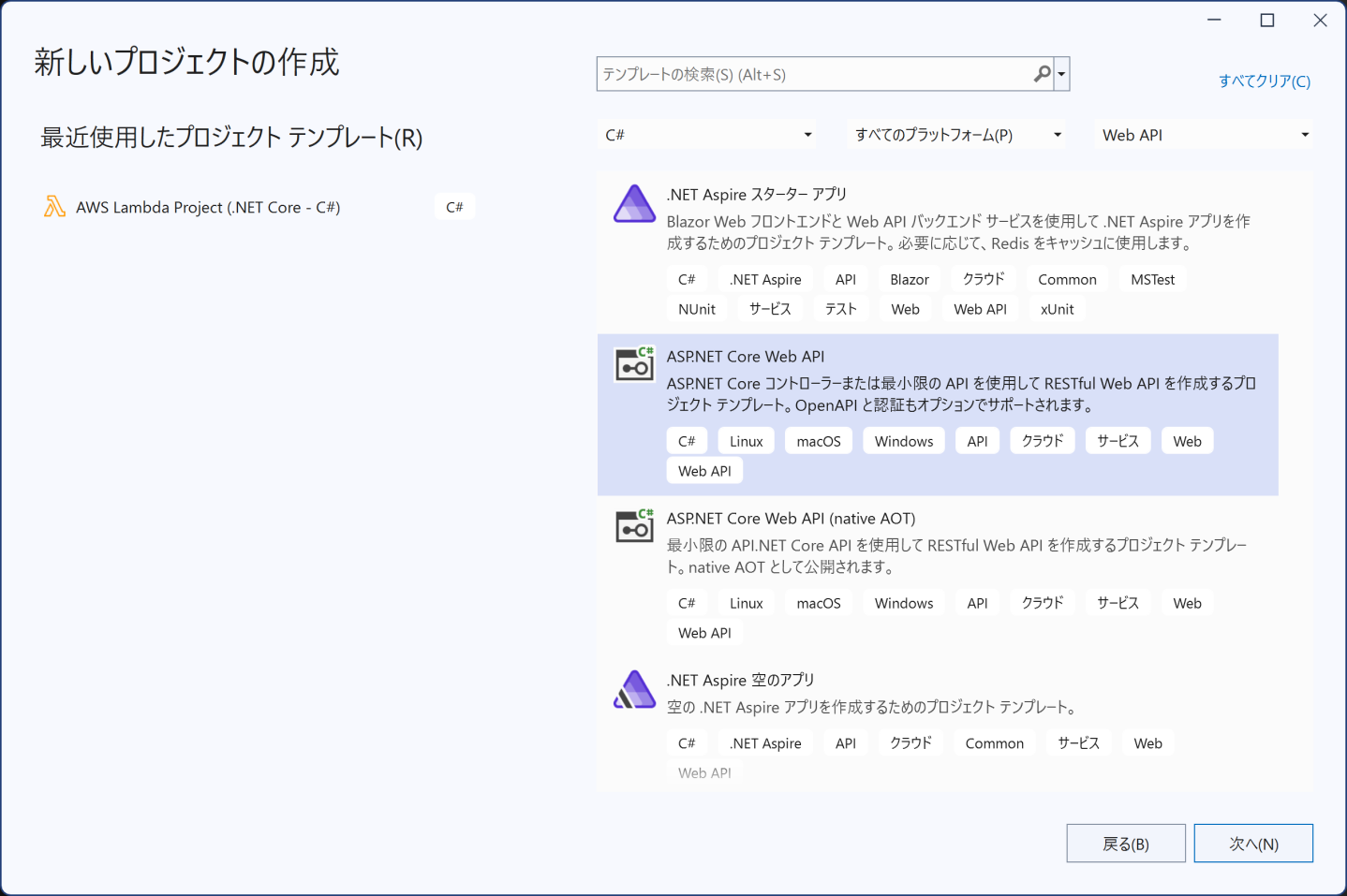Open the すべてのプラットフォーム platform dropdown
Viewport: 1347px width, 896px height.
click(x=957, y=135)
